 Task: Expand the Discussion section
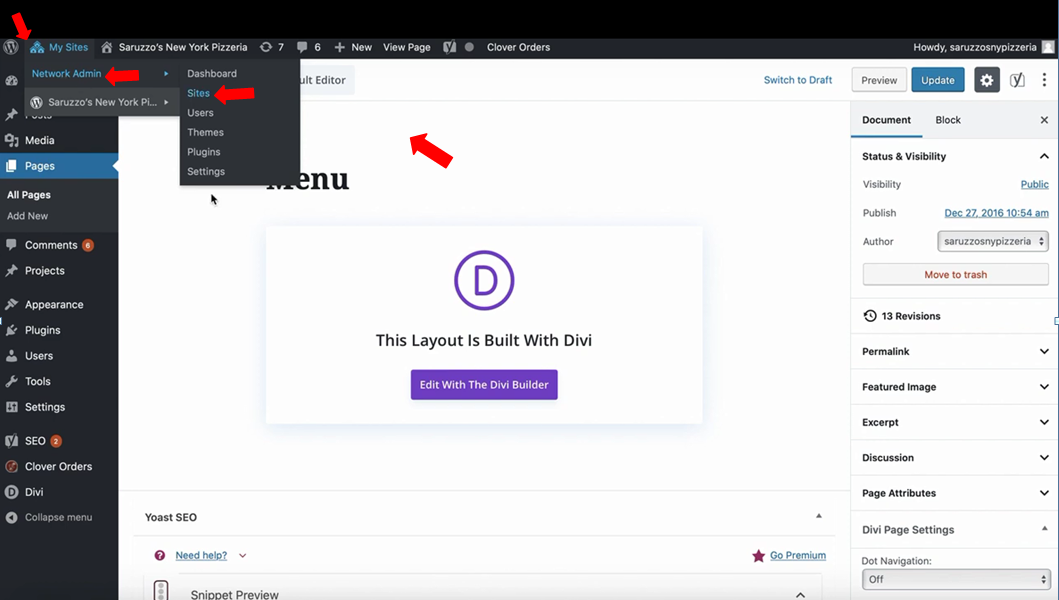pos(955,457)
